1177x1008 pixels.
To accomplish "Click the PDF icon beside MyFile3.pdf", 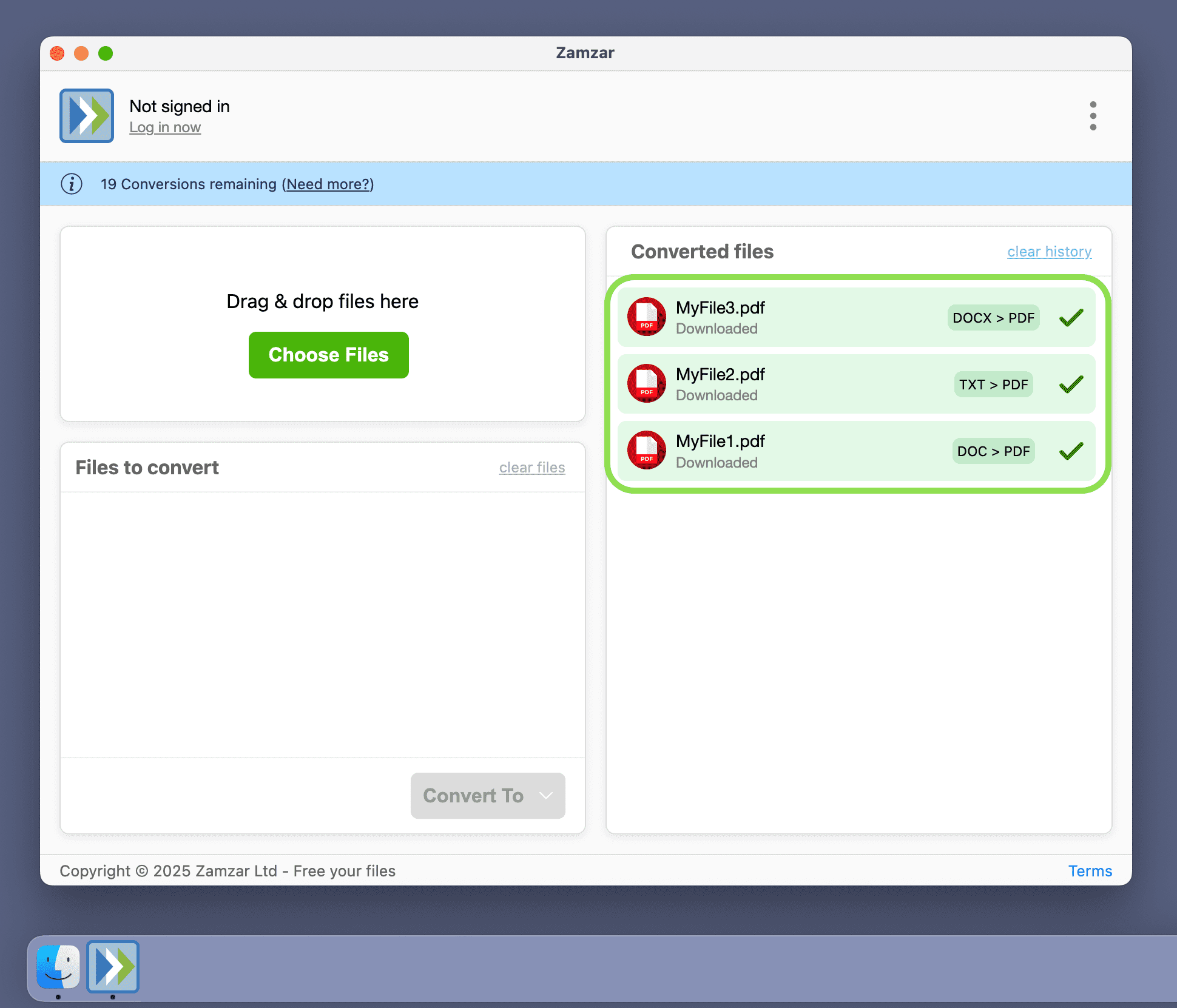I will coord(646,317).
